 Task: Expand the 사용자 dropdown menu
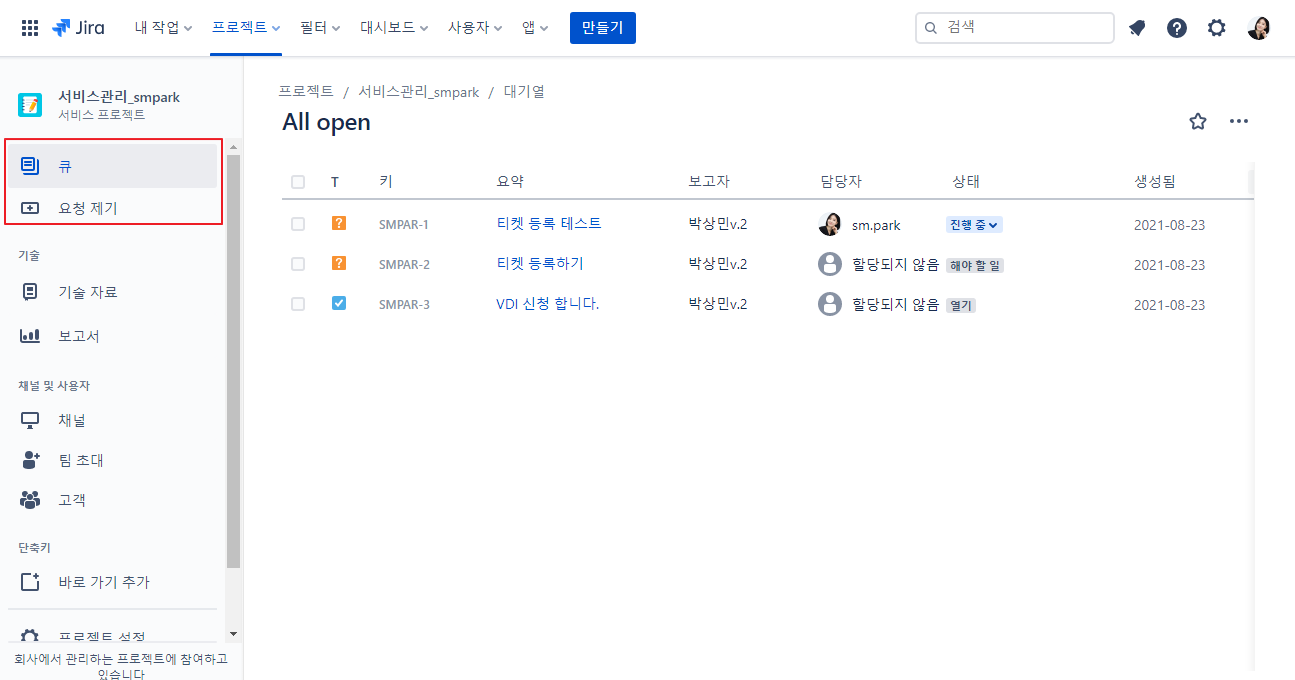476,28
